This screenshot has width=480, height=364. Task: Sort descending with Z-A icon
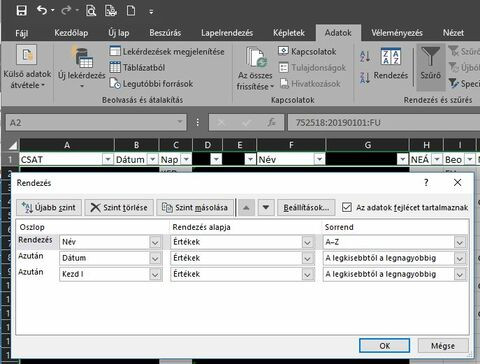pos(365,77)
